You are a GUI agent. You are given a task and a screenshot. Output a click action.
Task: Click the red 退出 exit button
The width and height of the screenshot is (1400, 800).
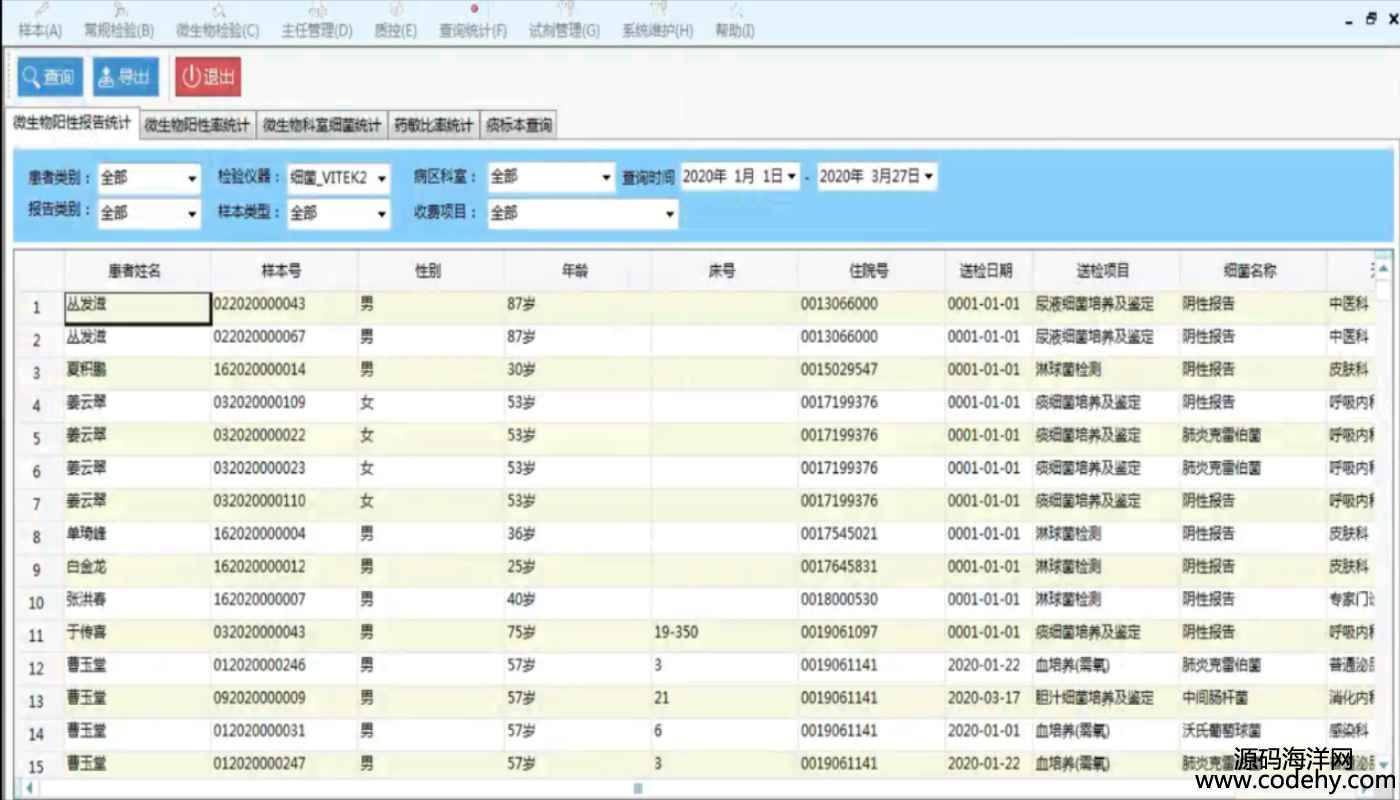[208, 77]
